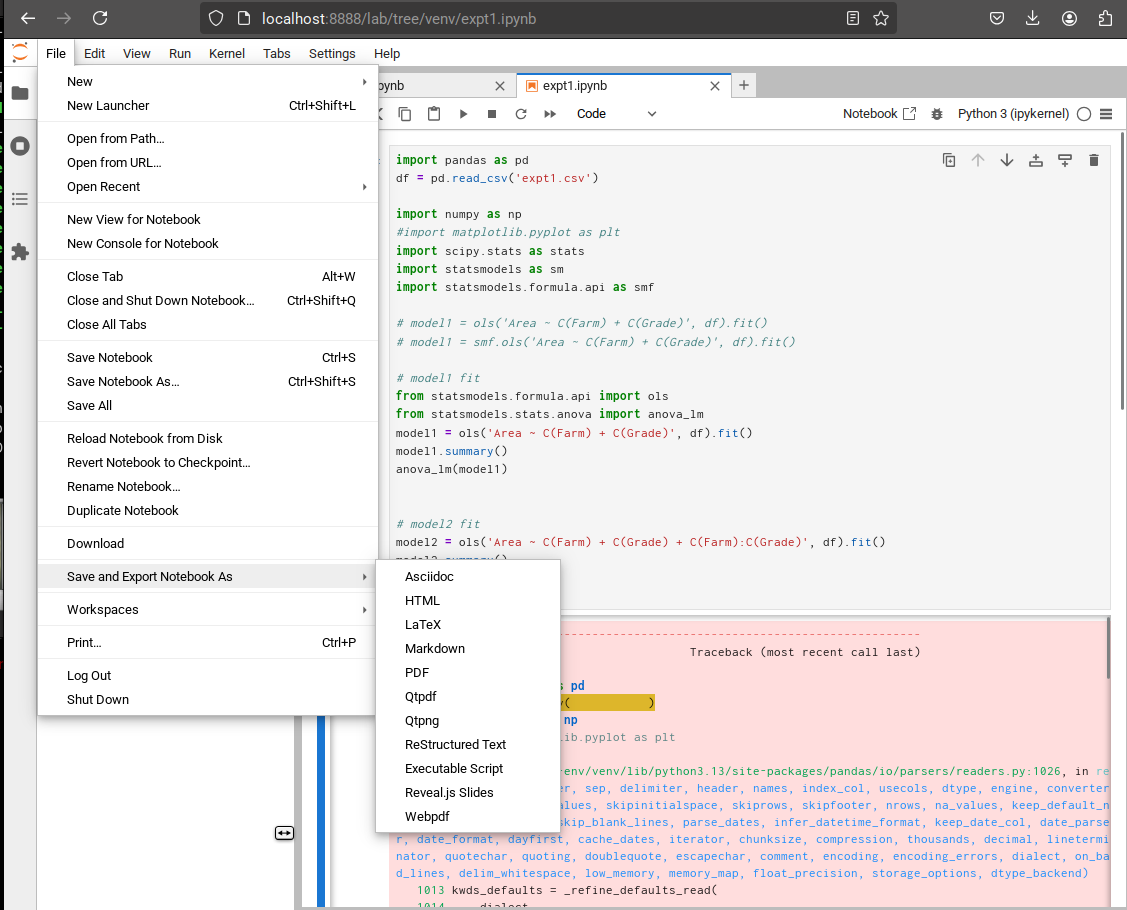Click the copy cell toolbar icon
This screenshot has height=910, width=1127.
click(x=405, y=114)
